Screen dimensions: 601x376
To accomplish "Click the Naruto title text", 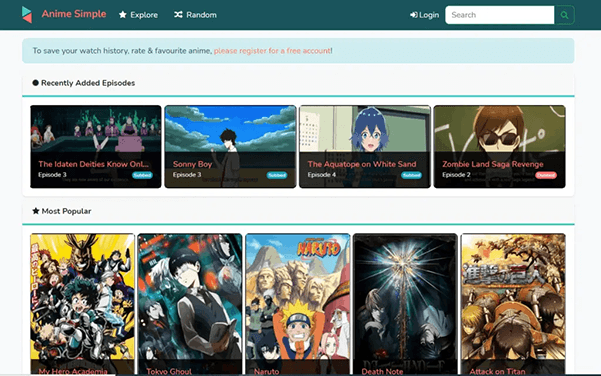I will [266, 371].
